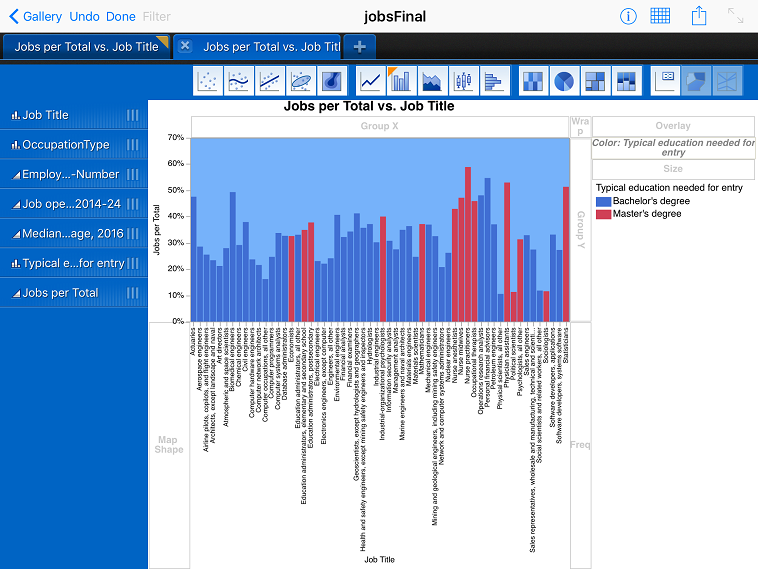Select the Bar chart element
This screenshot has height=569, width=758.
point(402,81)
